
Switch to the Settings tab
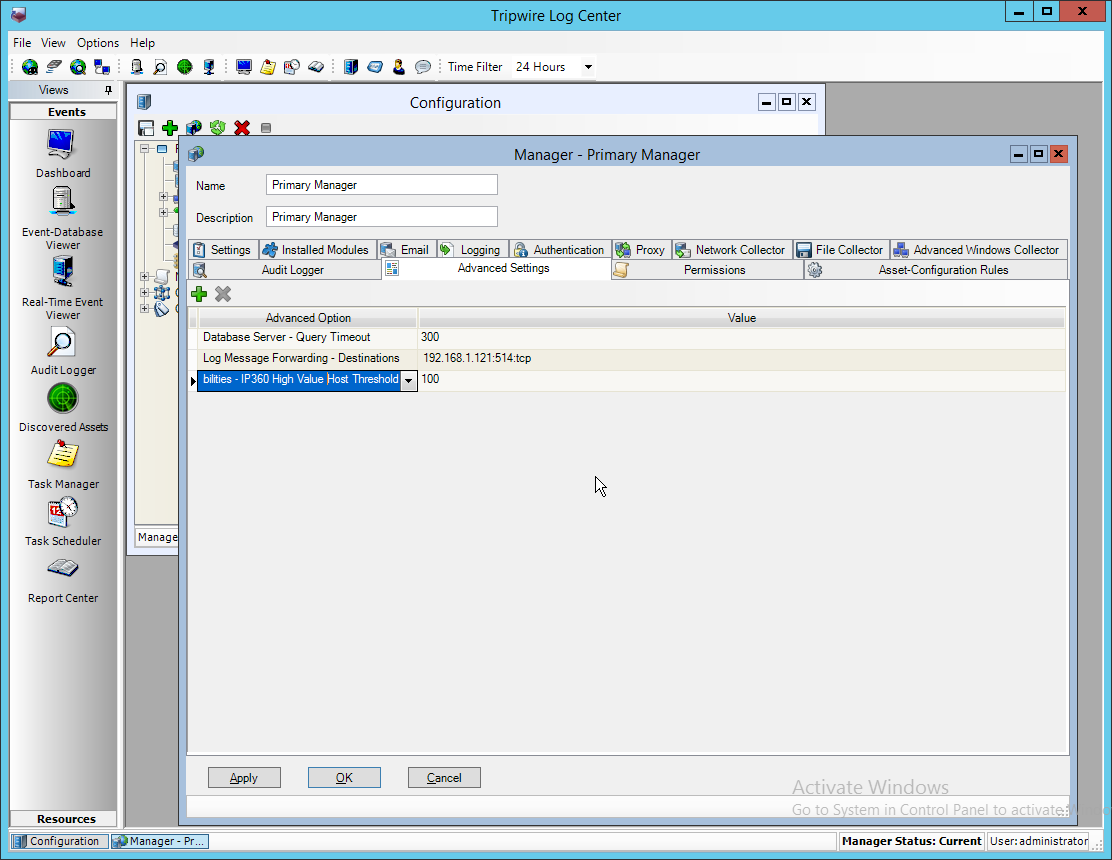(223, 250)
